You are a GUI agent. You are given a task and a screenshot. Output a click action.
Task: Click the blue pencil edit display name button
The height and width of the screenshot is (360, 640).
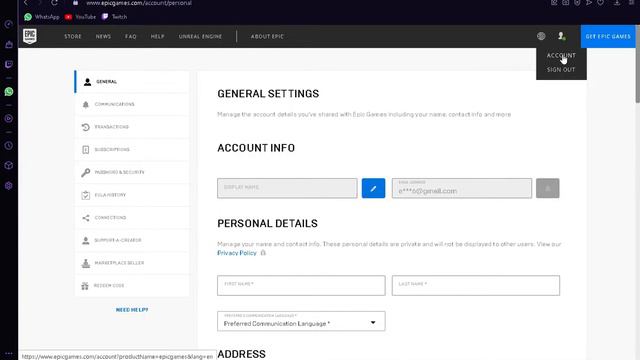(x=373, y=188)
